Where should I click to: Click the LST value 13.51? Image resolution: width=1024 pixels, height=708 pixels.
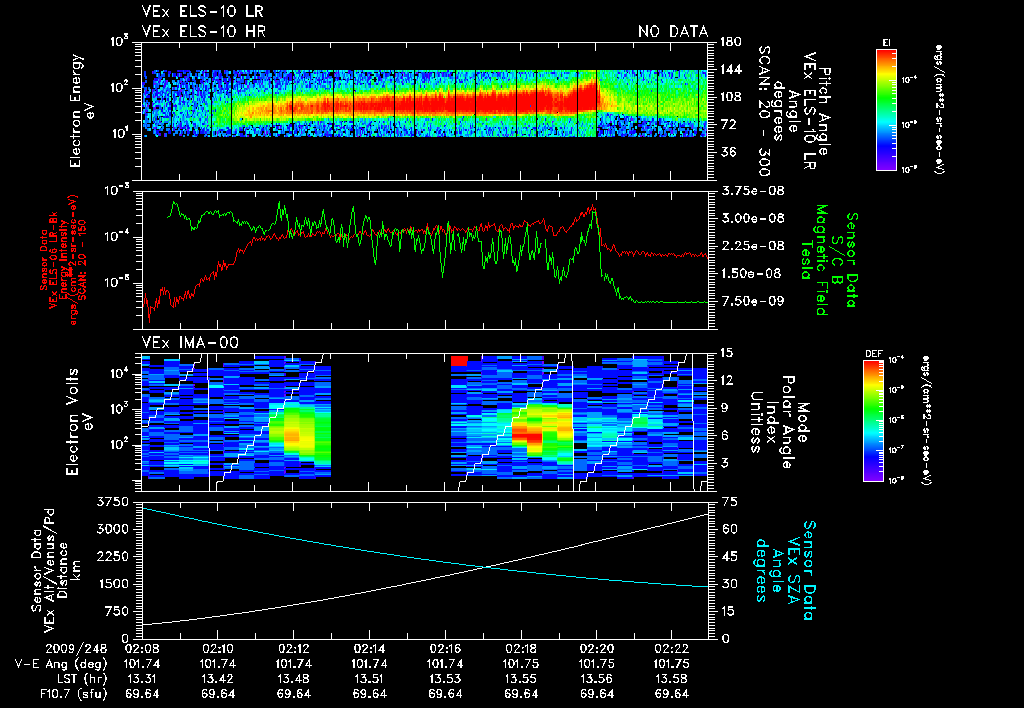click(369, 679)
